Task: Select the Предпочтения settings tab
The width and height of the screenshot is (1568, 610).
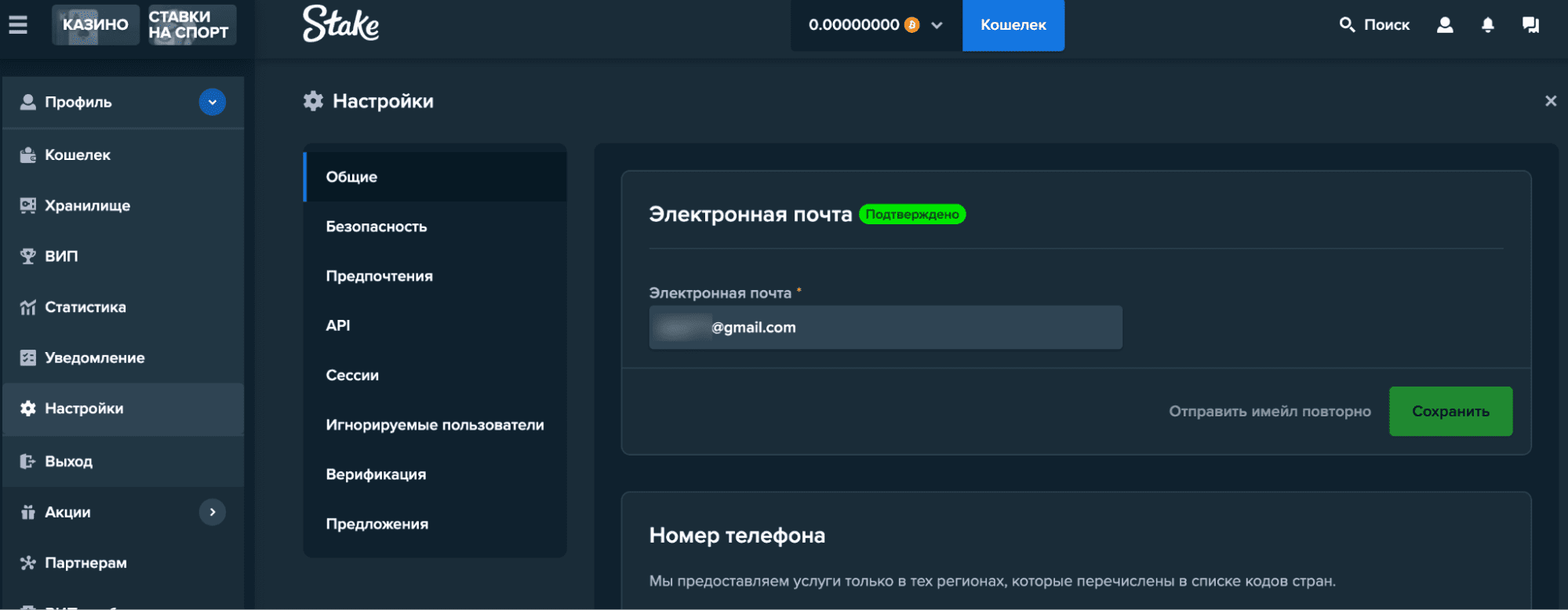Action: (x=435, y=276)
